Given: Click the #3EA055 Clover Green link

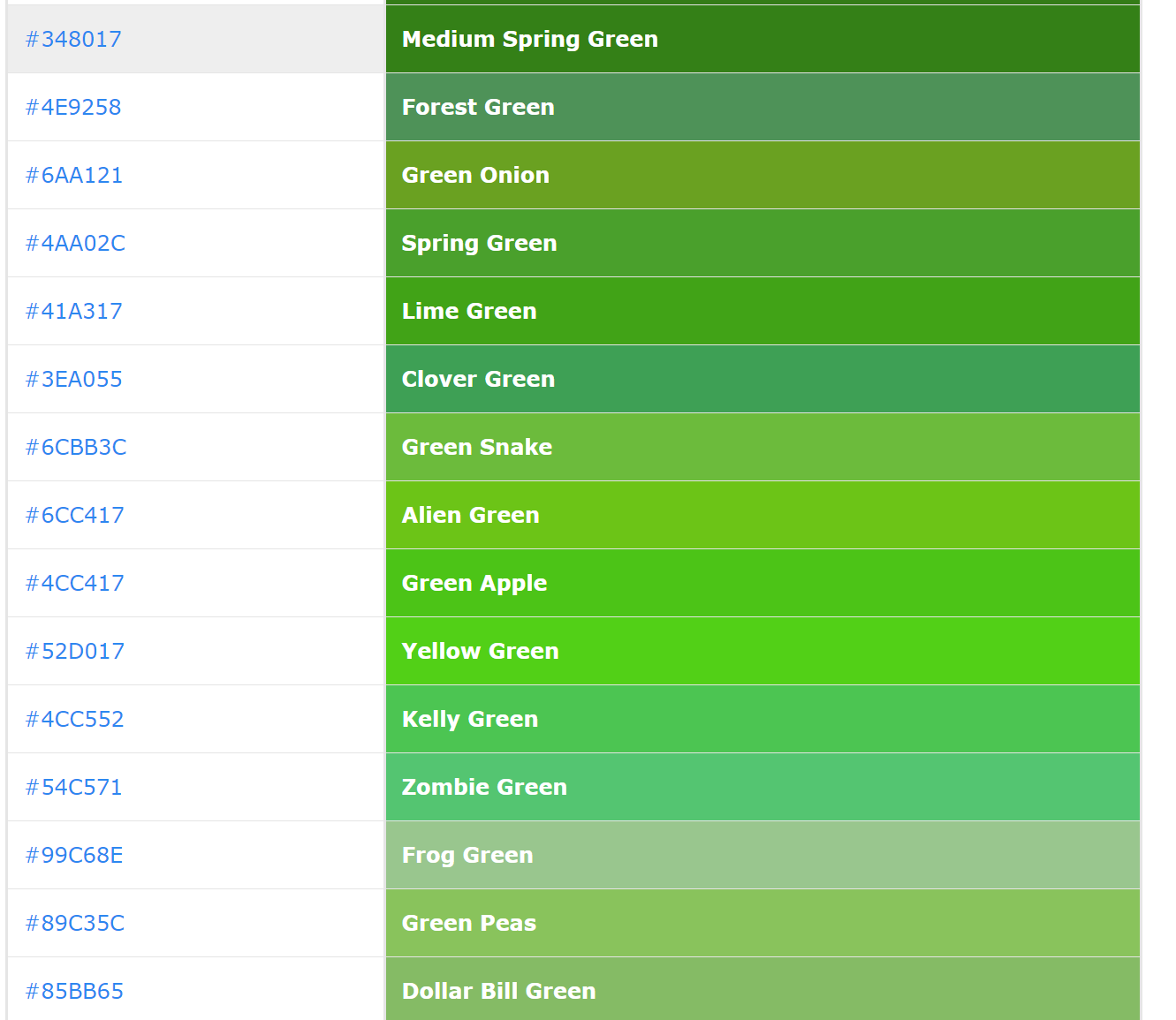Looking at the screenshot, I should coord(73,379).
